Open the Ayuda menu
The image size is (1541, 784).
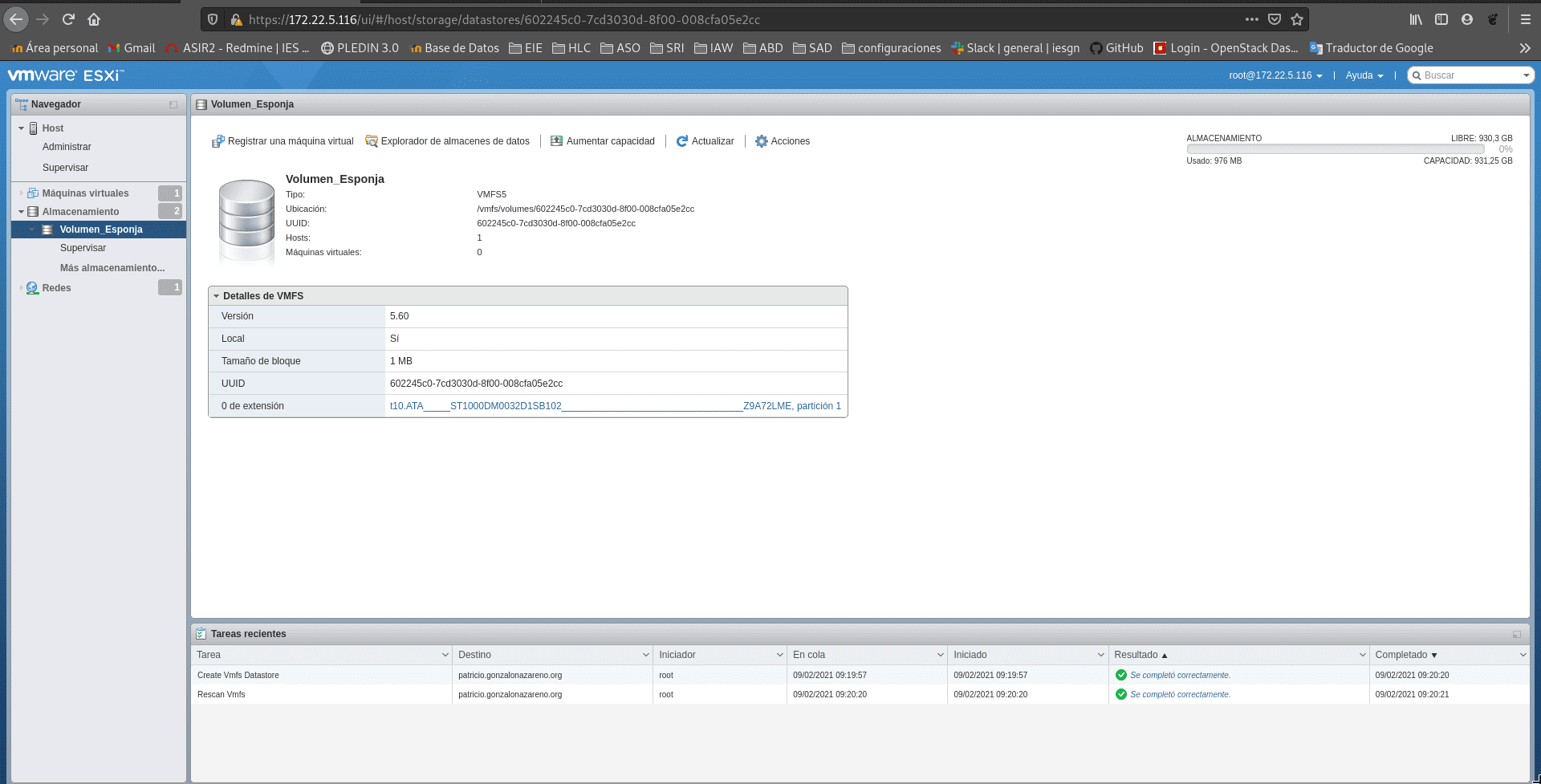tap(1364, 75)
